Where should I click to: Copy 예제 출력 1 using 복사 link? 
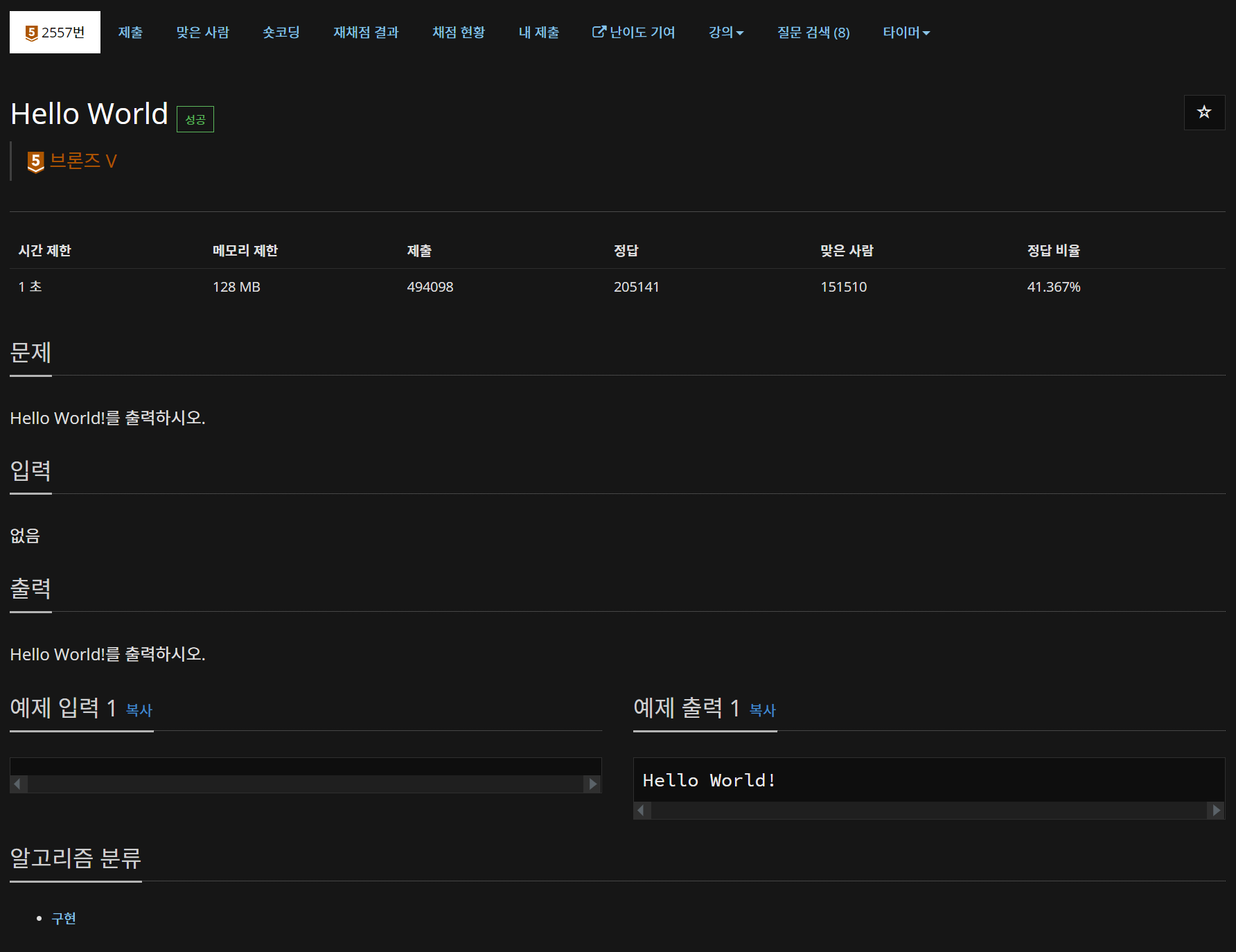(x=762, y=711)
